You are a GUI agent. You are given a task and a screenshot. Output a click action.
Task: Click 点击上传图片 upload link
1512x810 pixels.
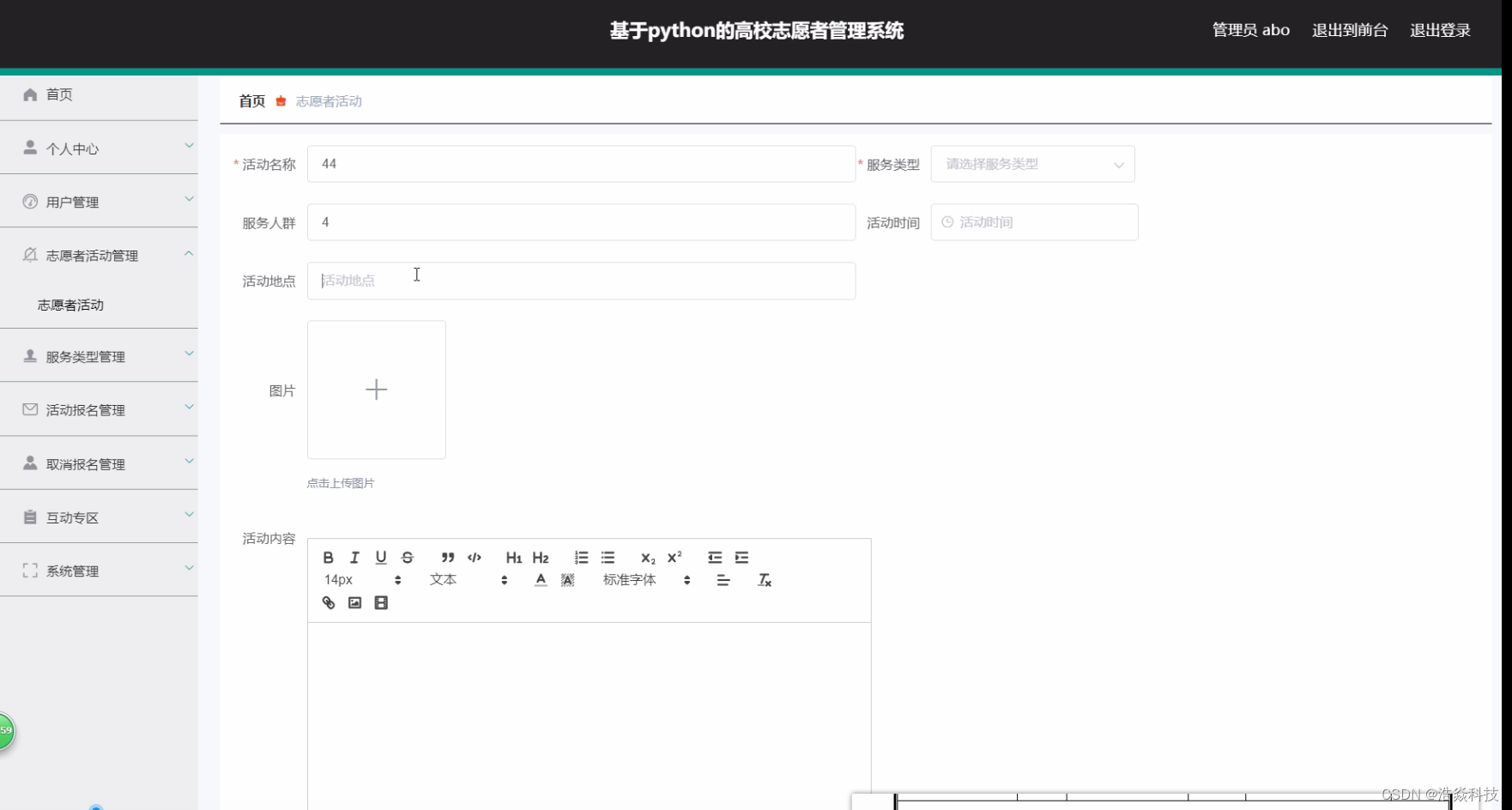click(340, 482)
